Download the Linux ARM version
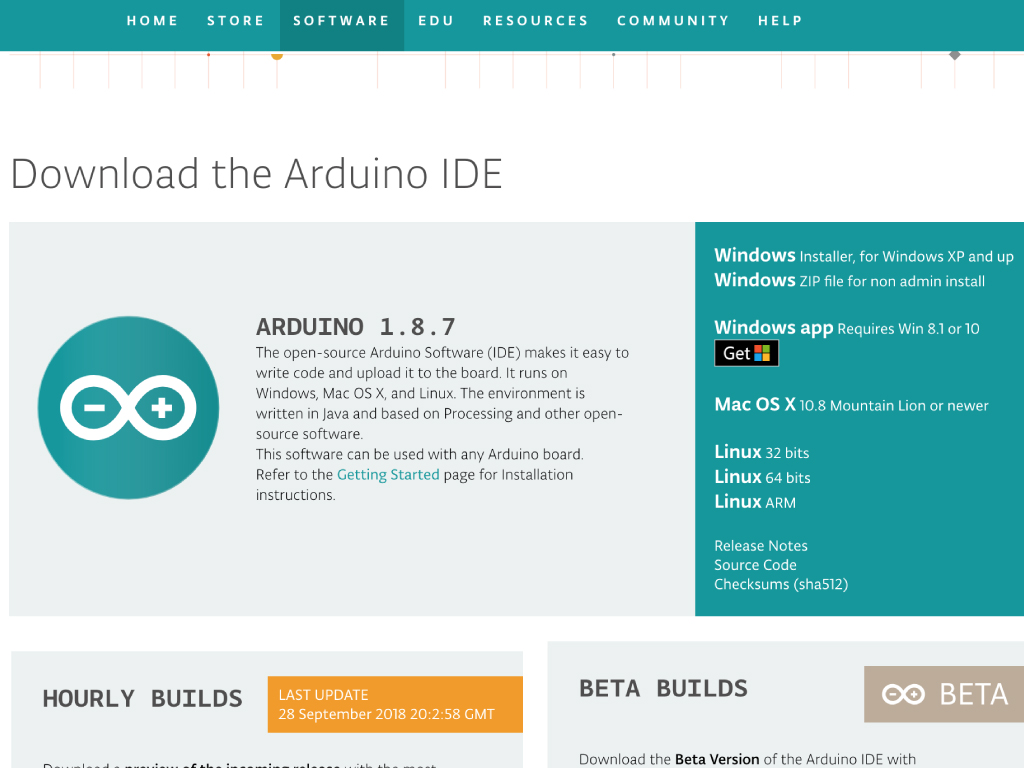This screenshot has height=768, width=1024. point(755,502)
